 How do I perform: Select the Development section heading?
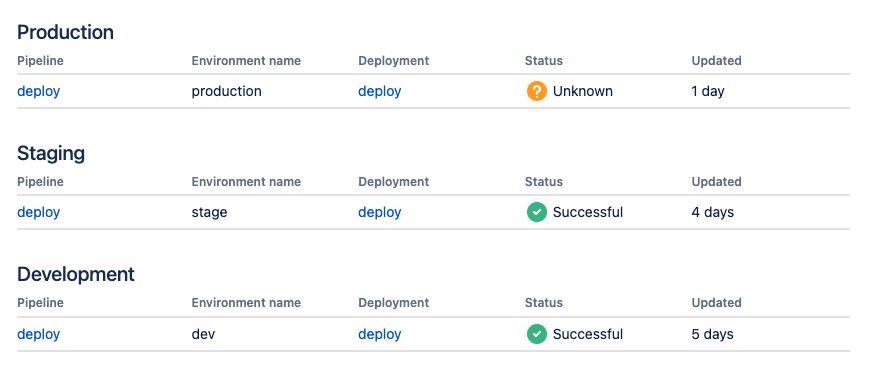(x=76, y=274)
